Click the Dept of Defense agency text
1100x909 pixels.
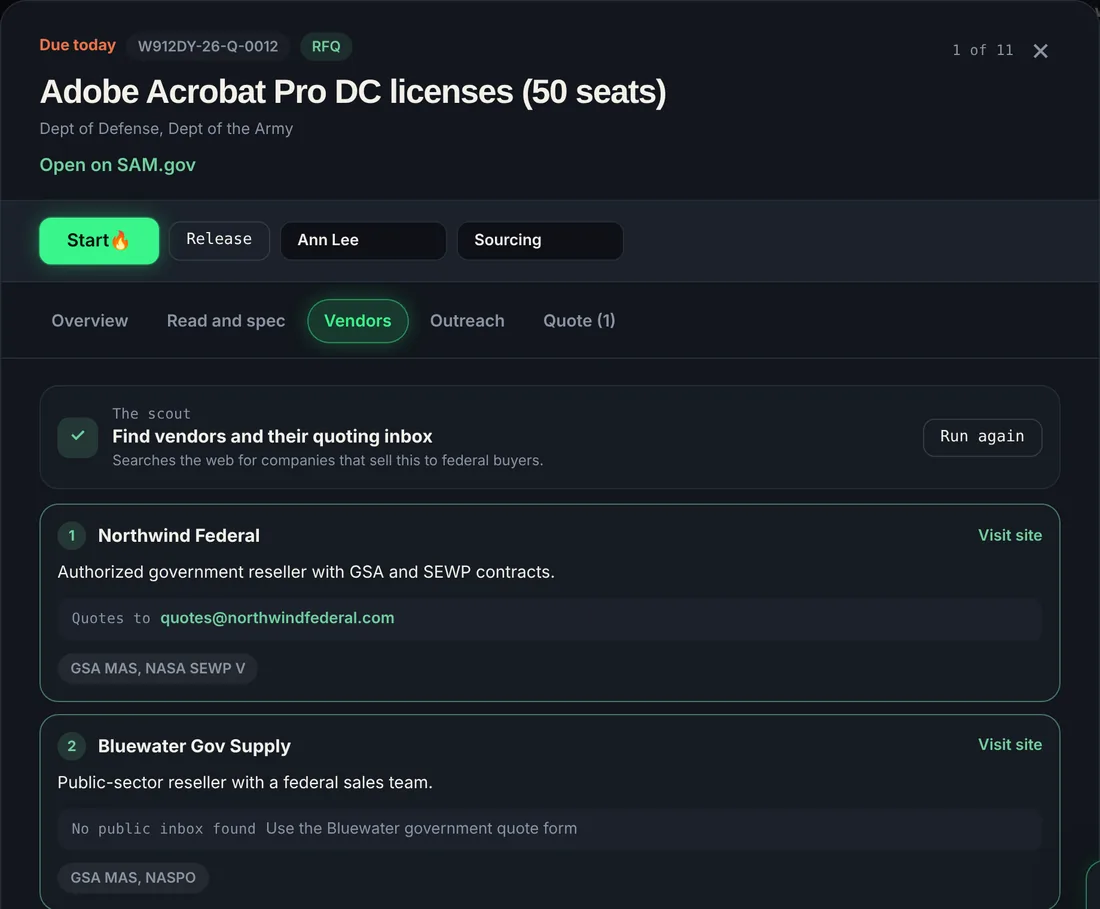pyautogui.click(x=166, y=128)
